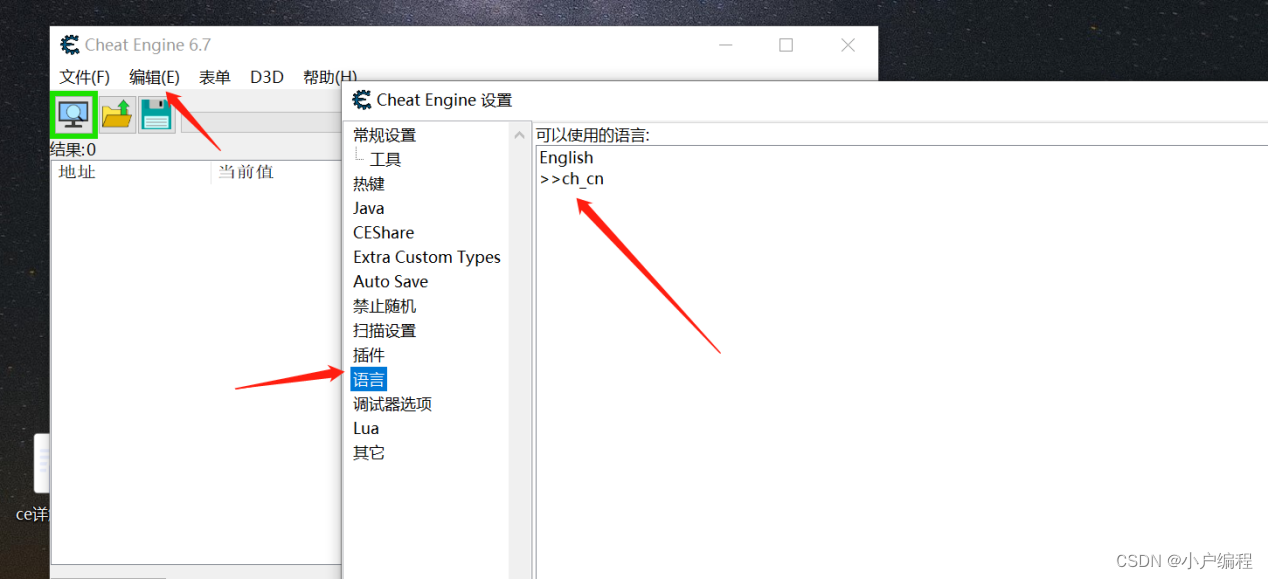Open the 文件(F) menu
This screenshot has width=1268, height=579.
coord(85,77)
